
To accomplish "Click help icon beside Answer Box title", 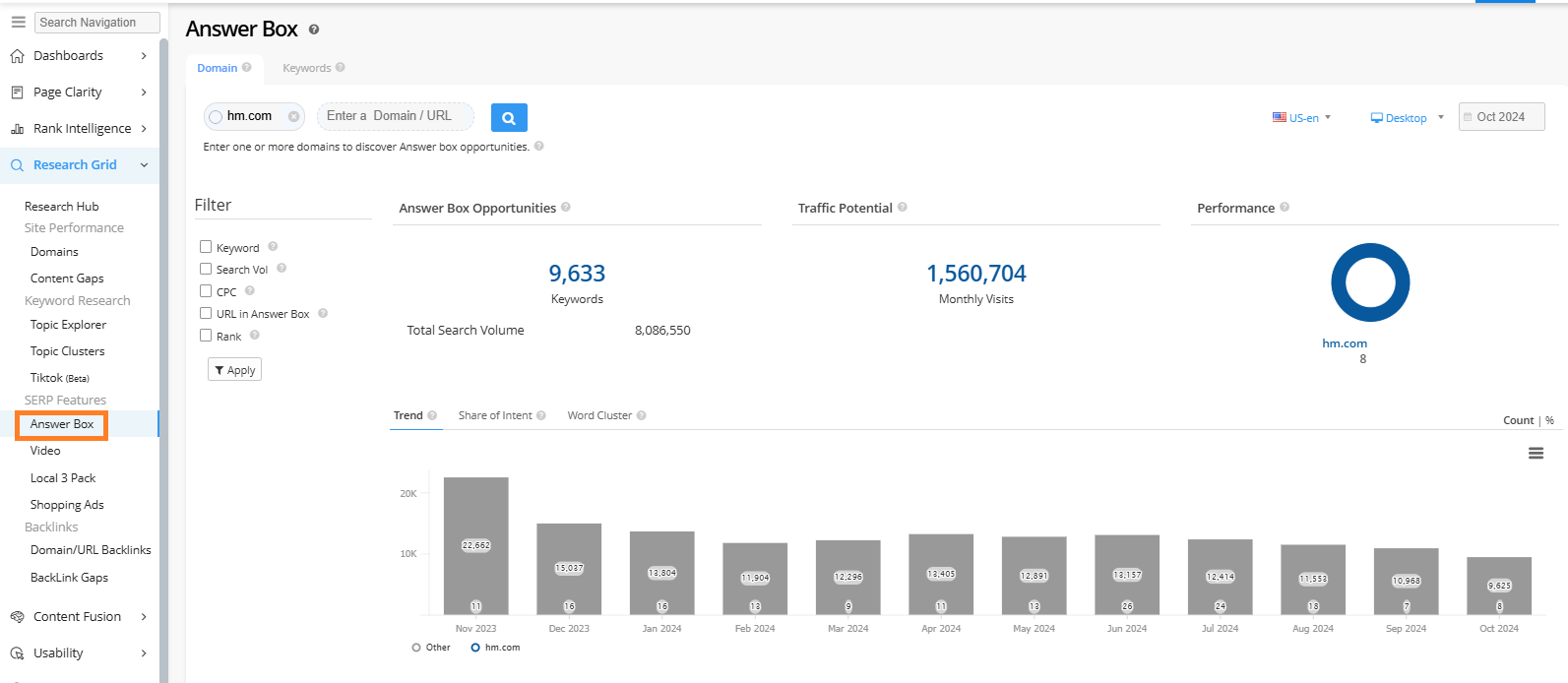I will point(314,30).
